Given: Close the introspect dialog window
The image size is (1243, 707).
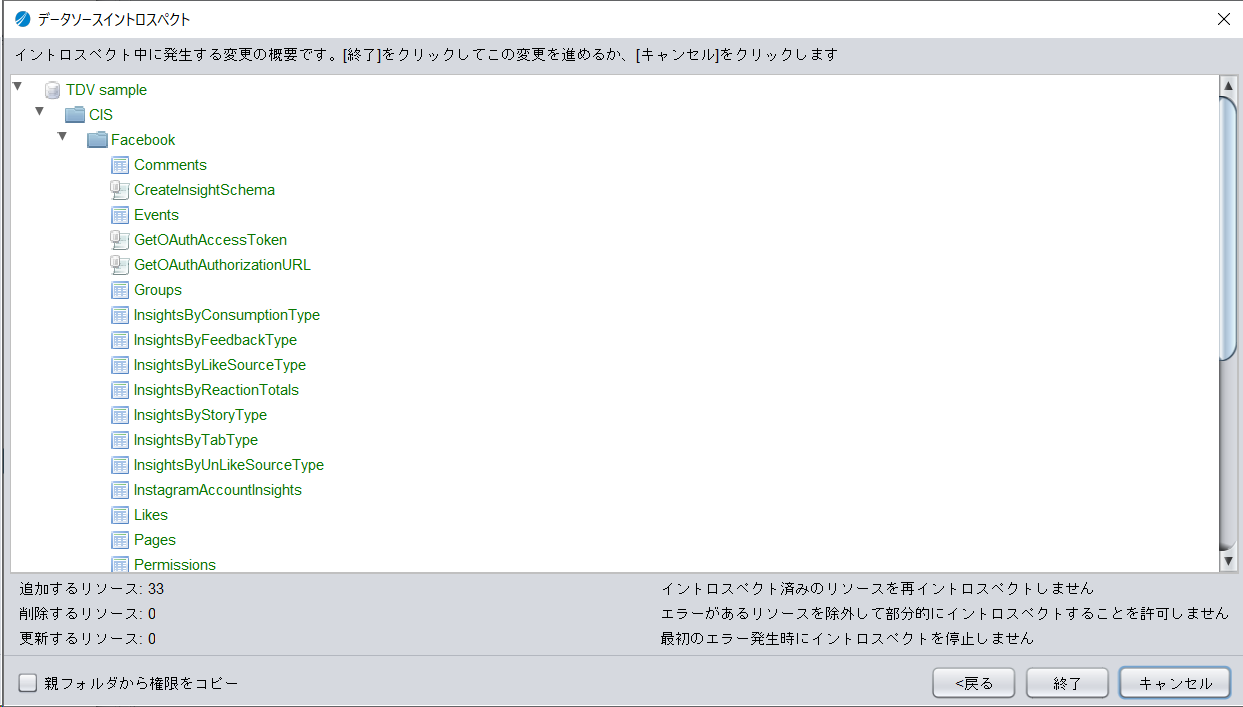Looking at the screenshot, I should (x=1223, y=19).
